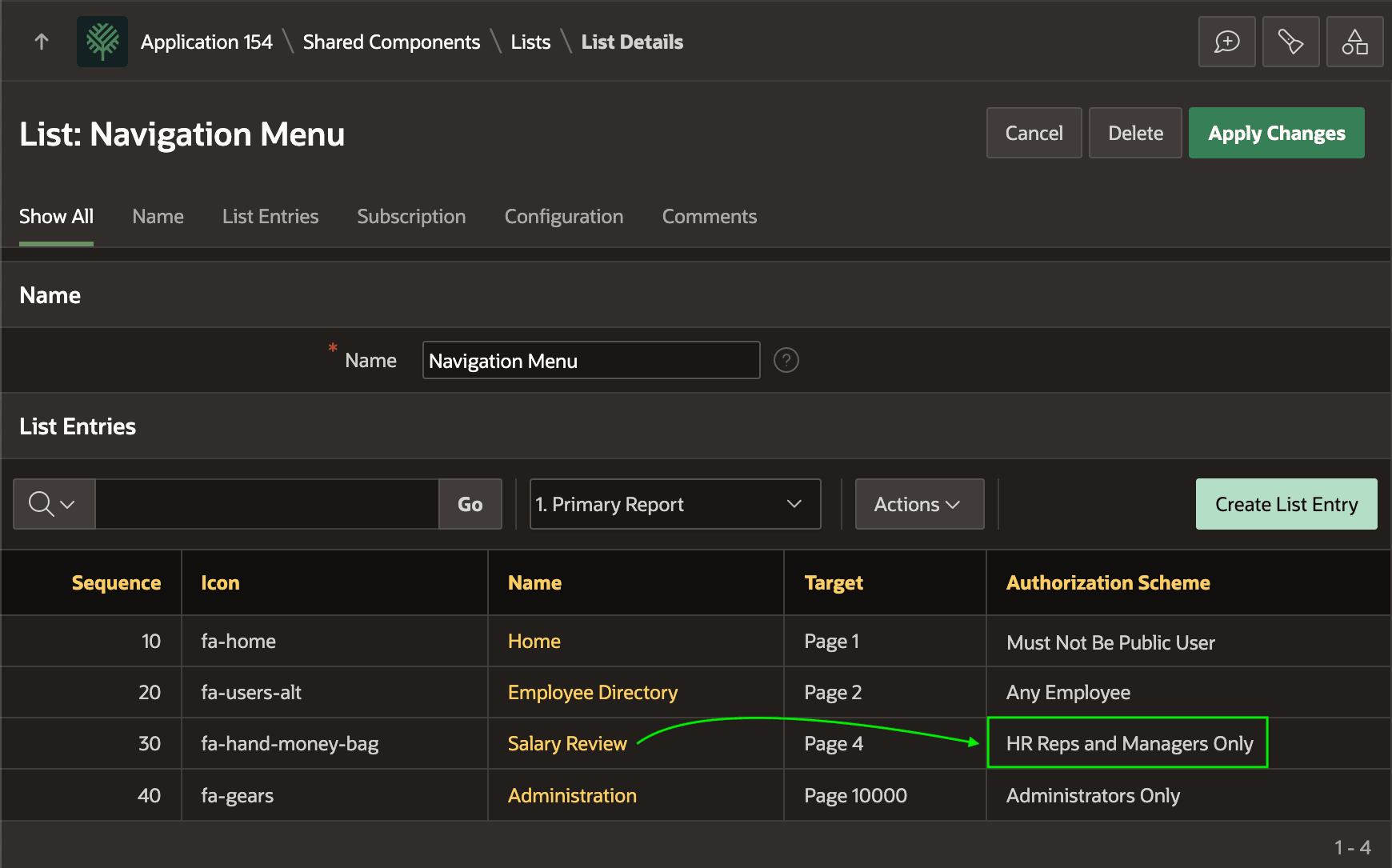Click the Target column header
The width and height of the screenshot is (1392, 868).
(834, 582)
